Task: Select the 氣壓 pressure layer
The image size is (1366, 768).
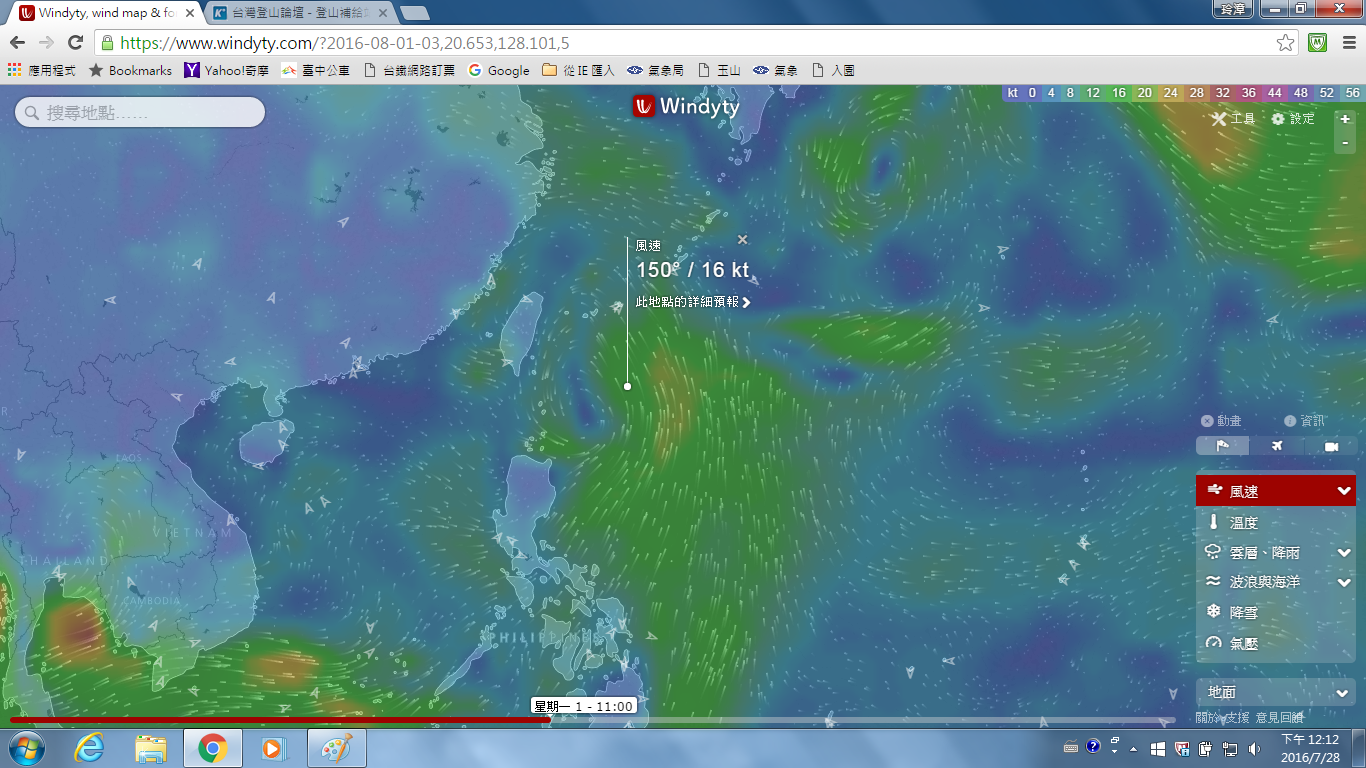Action: tap(1243, 643)
